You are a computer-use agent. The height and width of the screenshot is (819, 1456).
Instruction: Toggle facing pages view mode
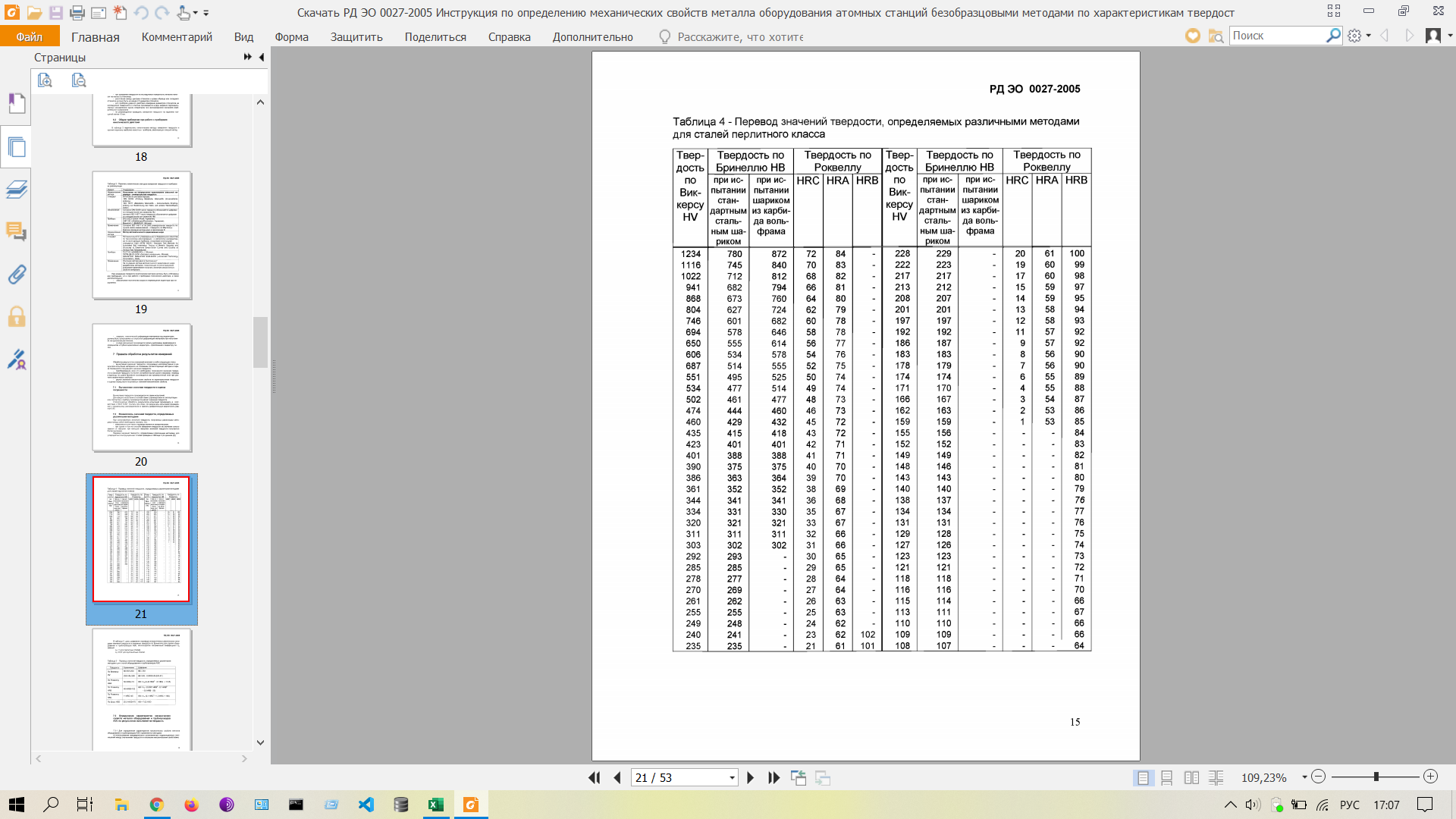point(1191,778)
